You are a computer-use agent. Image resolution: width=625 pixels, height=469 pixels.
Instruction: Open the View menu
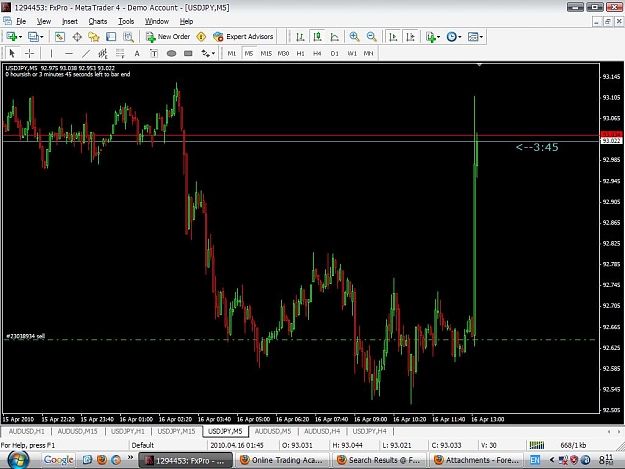coord(44,22)
